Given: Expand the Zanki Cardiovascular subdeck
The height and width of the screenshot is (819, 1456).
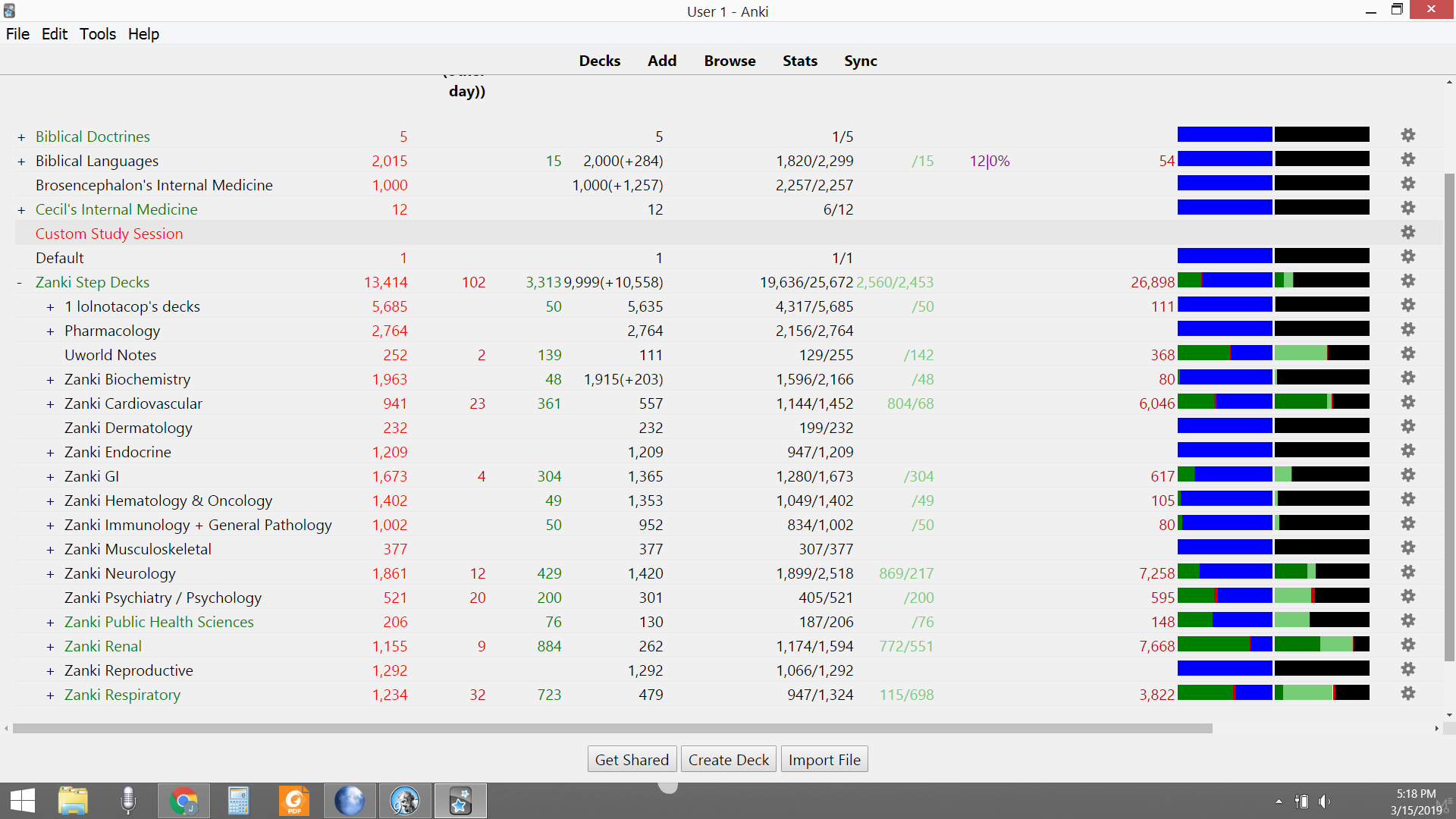Looking at the screenshot, I should click(x=50, y=404).
